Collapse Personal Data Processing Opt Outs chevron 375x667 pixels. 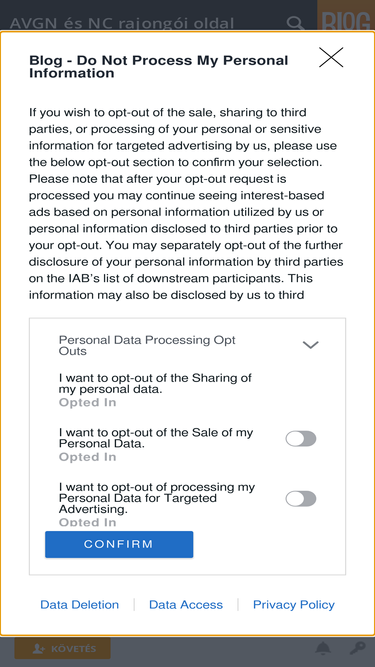tap(310, 345)
